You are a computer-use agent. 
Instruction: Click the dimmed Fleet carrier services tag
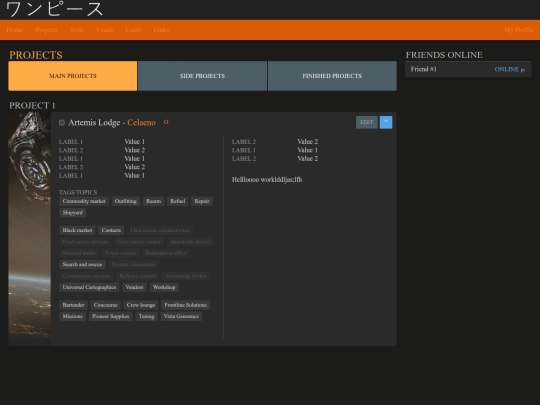85,242
